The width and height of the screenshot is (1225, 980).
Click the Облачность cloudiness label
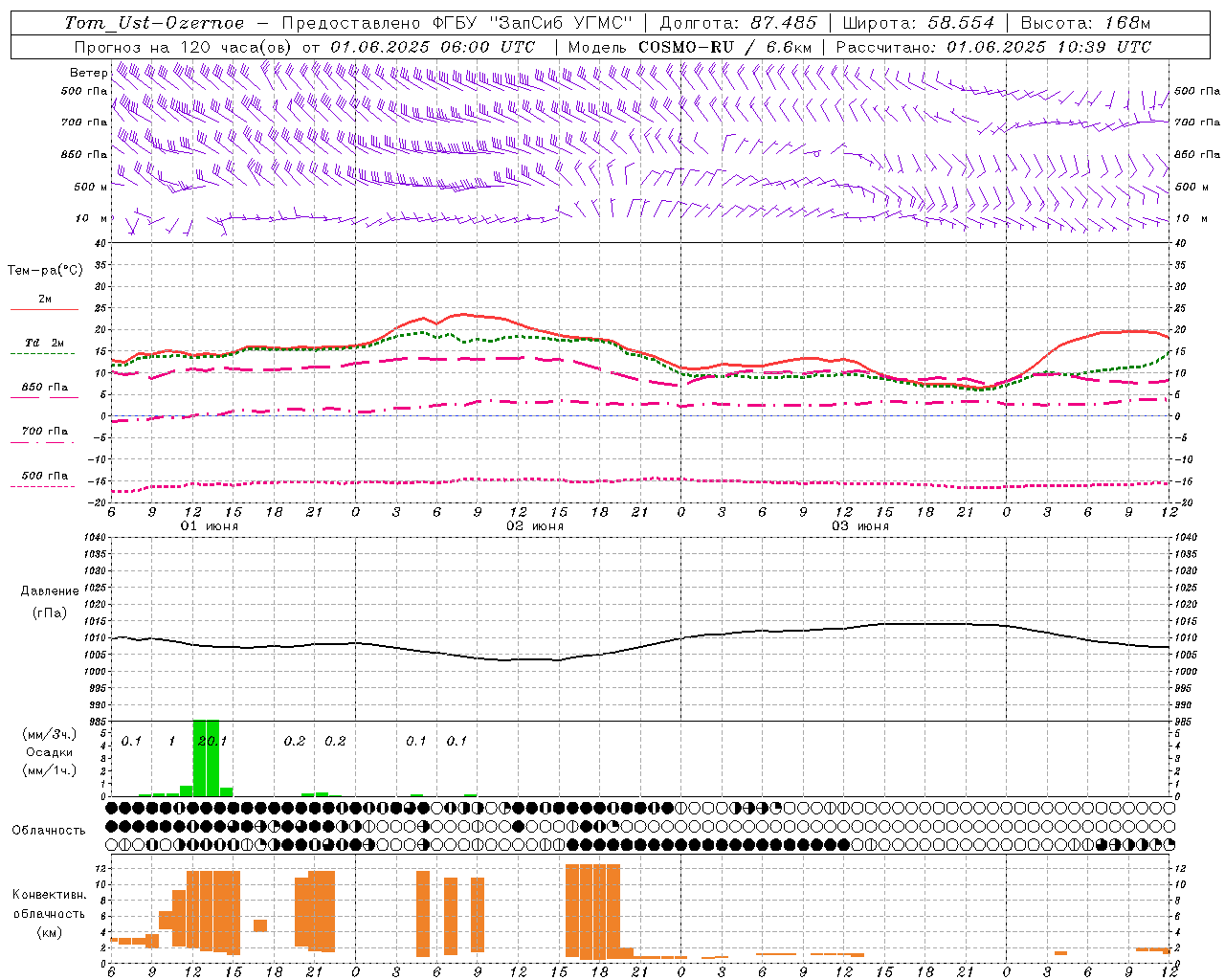(49, 831)
